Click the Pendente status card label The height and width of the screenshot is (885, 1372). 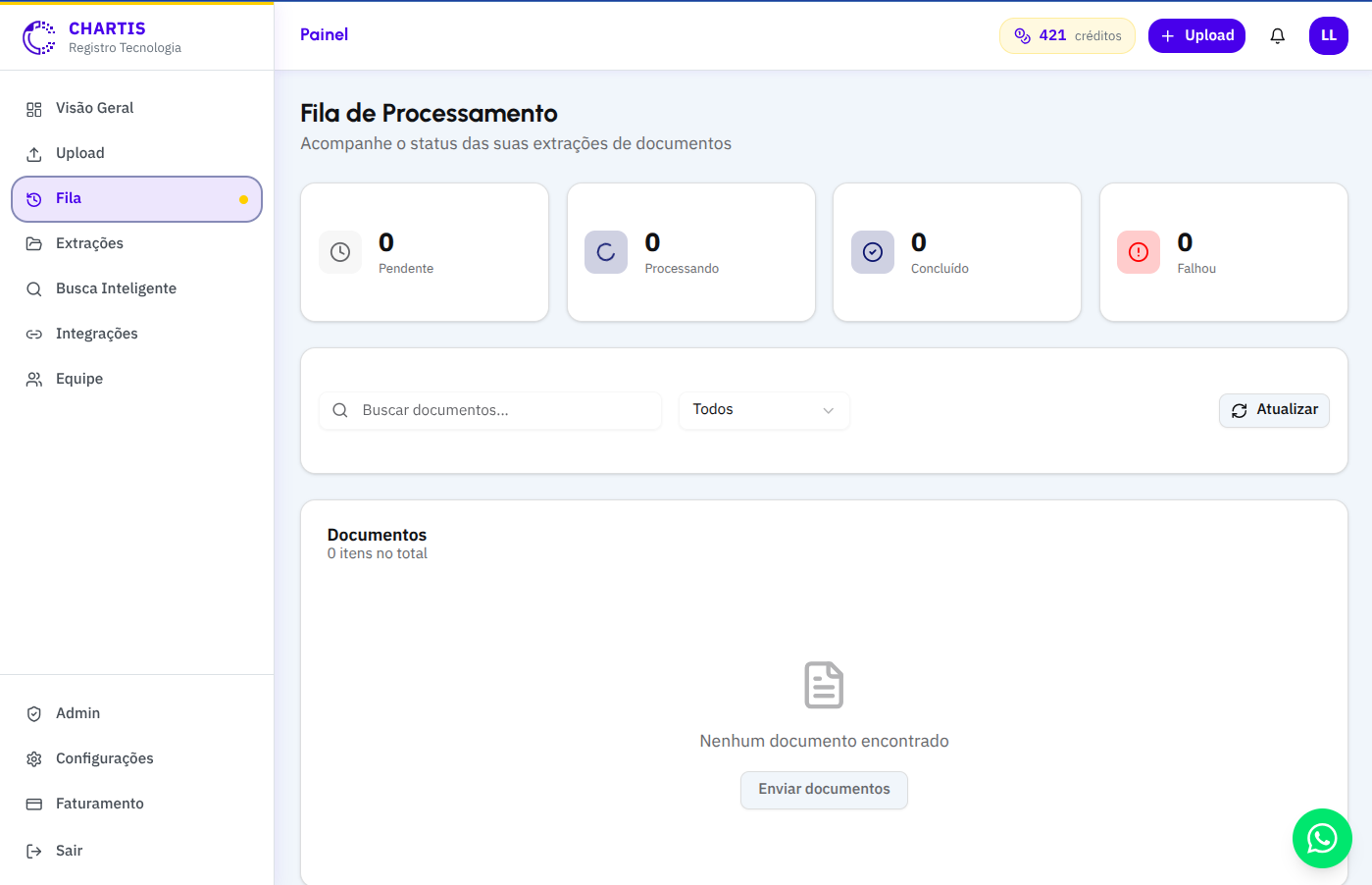[406, 269]
